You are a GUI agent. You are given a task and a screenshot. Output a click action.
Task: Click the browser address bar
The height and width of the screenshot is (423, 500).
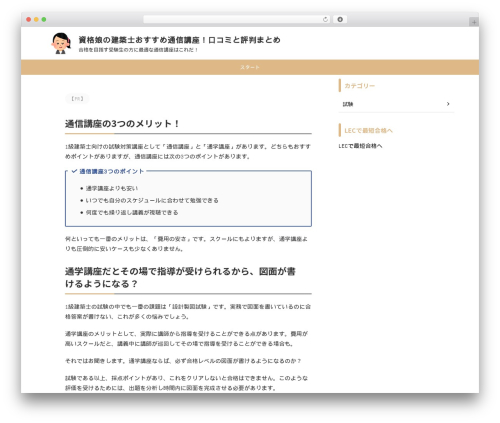(x=236, y=19)
